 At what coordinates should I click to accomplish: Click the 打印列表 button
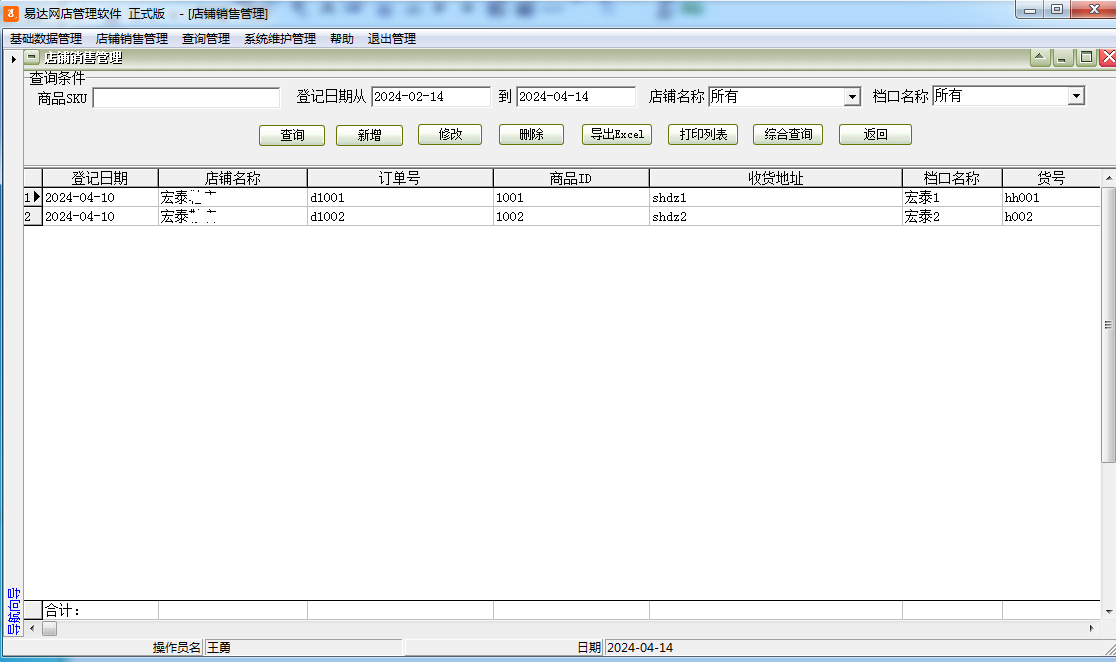[x=703, y=135]
